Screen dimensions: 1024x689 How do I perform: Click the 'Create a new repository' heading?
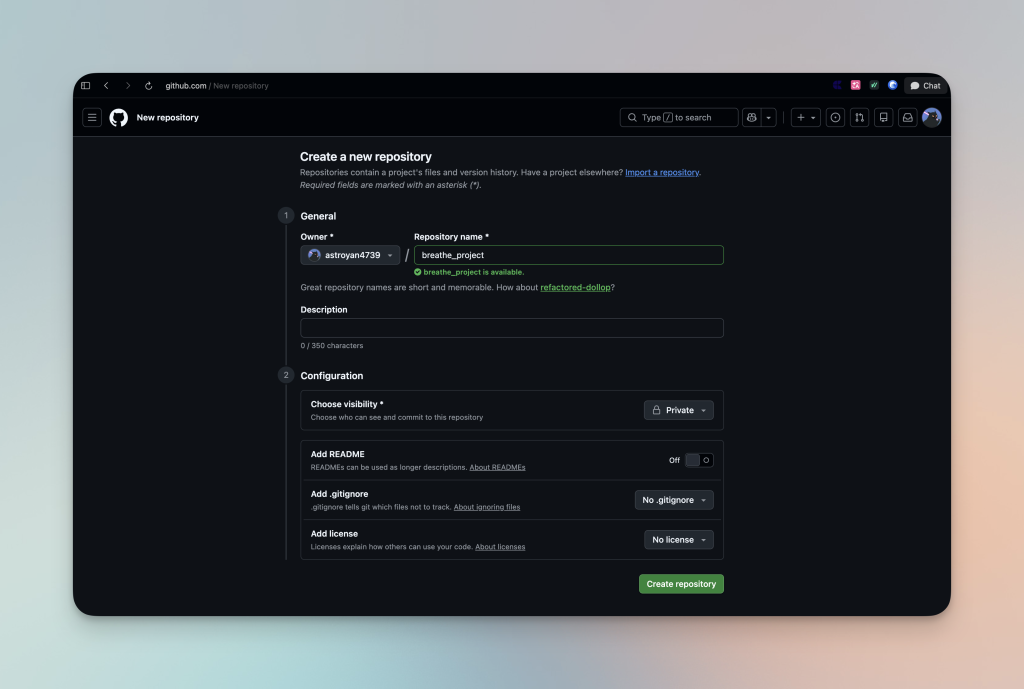(366, 157)
